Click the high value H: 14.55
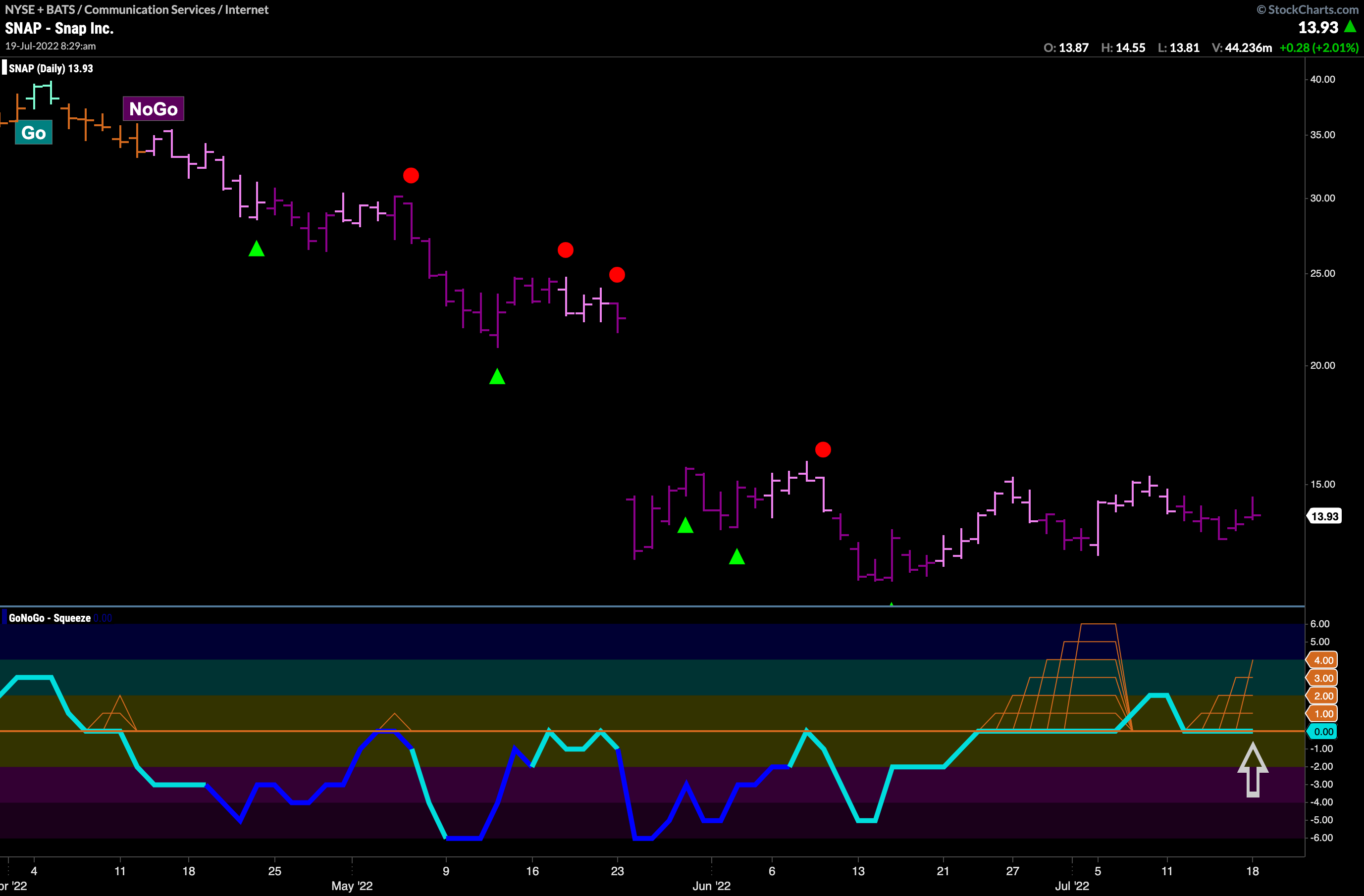The height and width of the screenshot is (896, 1364). tap(1123, 48)
